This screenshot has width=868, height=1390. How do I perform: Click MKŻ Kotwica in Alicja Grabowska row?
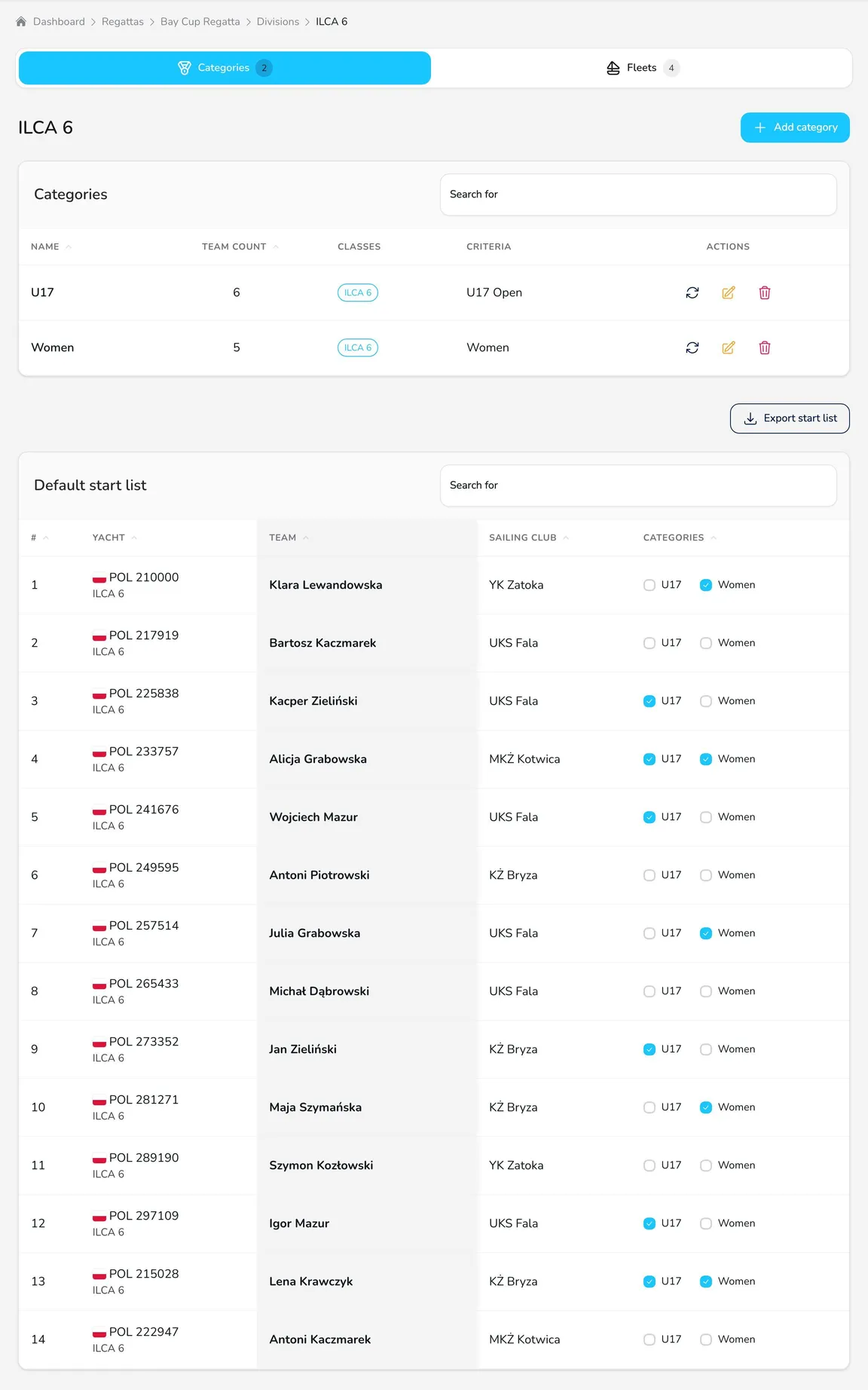[x=524, y=759]
